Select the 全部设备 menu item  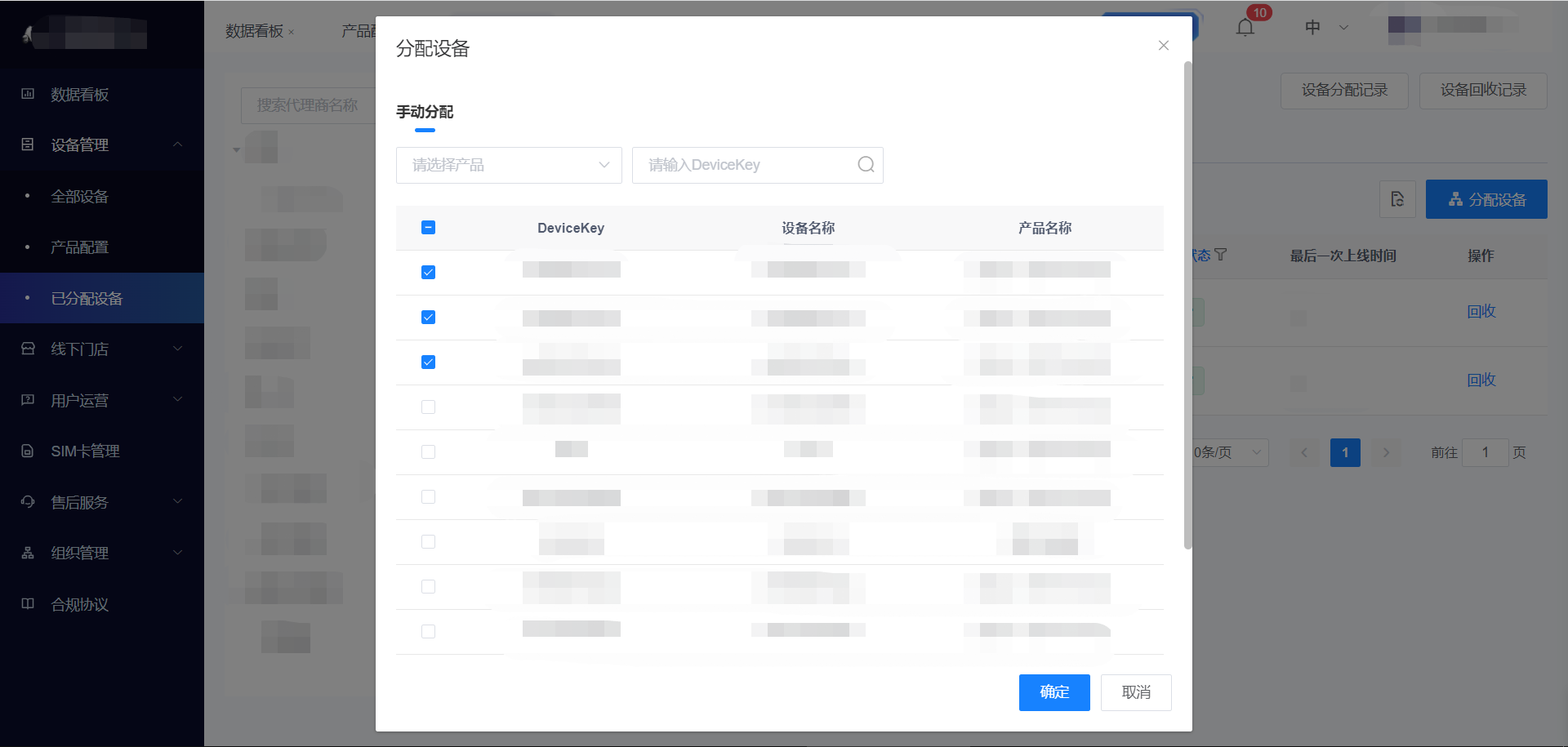(80, 197)
